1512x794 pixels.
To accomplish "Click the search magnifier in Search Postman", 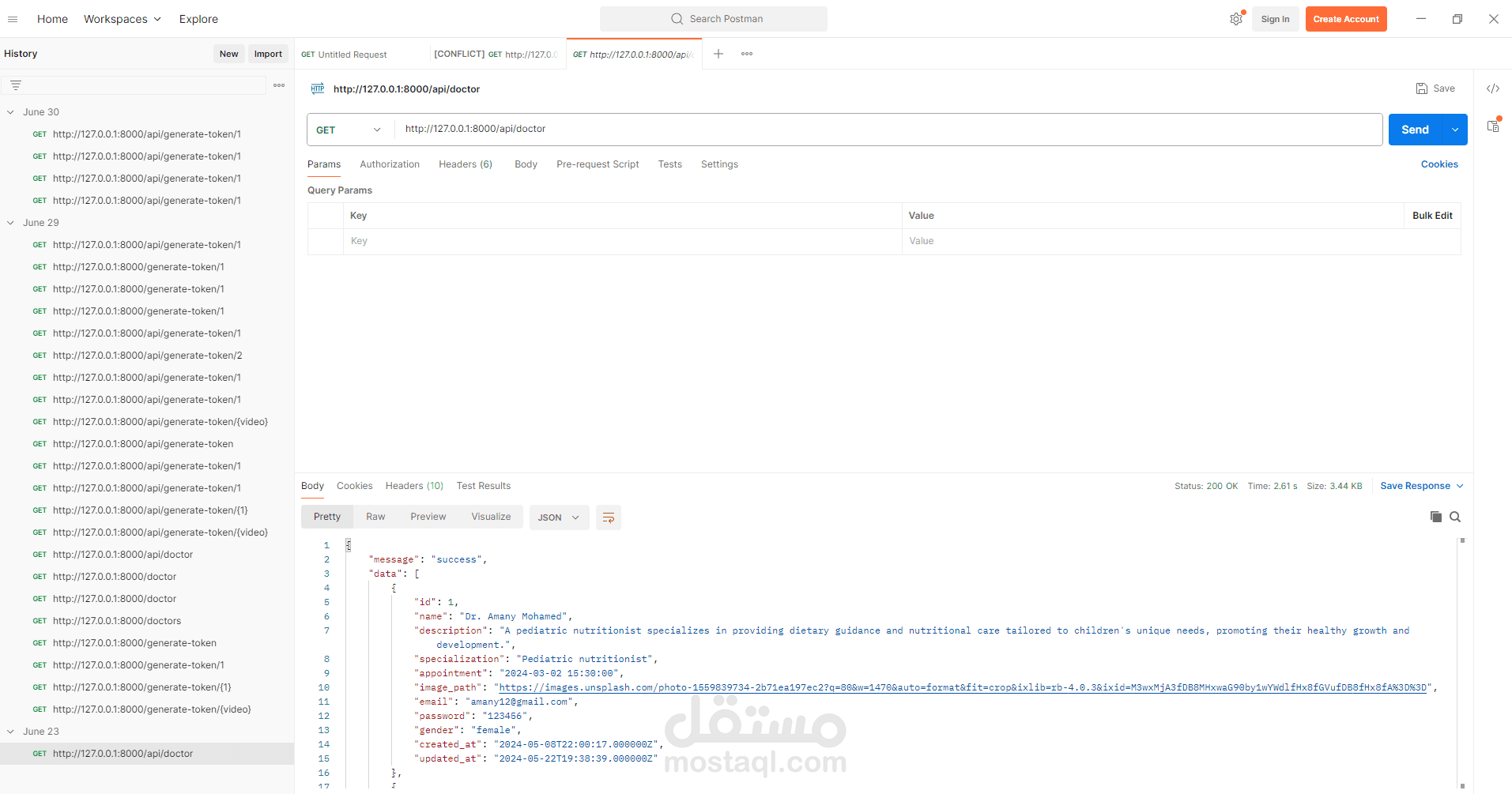I will [x=677, y=19].
